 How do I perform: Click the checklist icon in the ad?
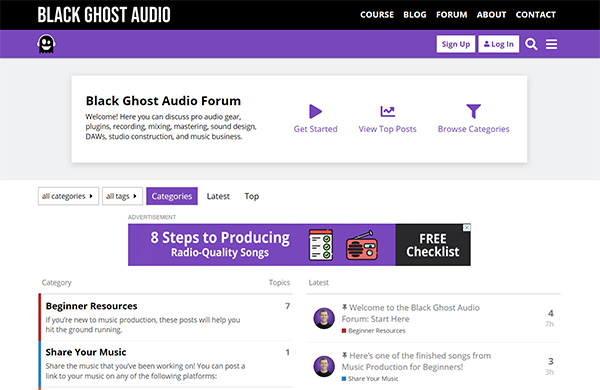[x=321, y=245]
